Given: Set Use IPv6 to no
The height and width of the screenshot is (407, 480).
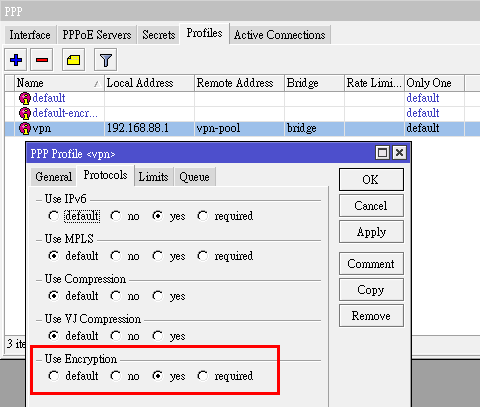Looking at the screenshot, I should pyautogui.click(x=116, y=216).
